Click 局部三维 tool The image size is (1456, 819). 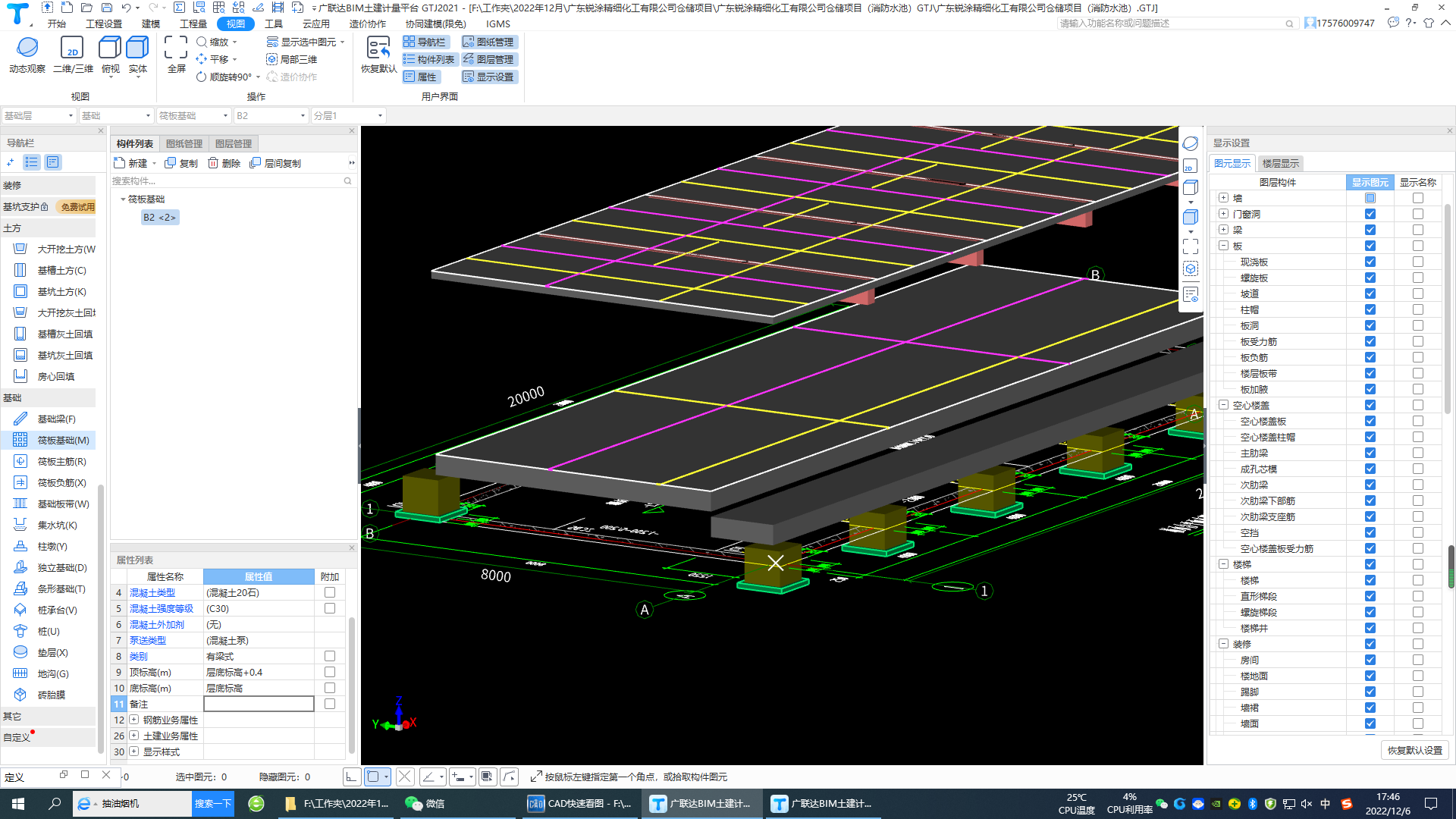[x=292, y=59]
